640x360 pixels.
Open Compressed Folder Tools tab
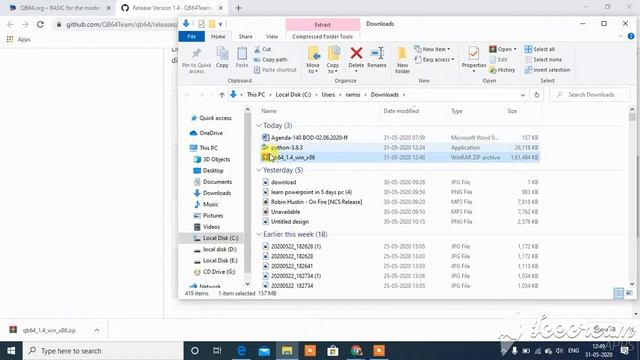click(x=322, y=36)
